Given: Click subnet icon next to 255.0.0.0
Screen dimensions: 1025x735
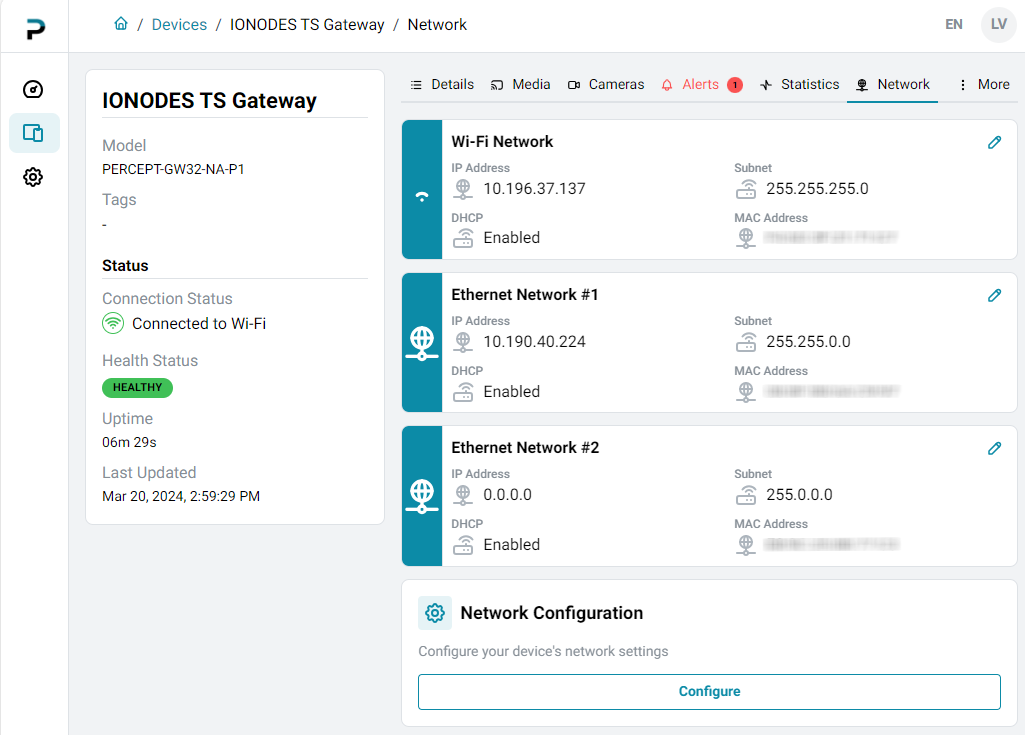Looking at the screenshot, I should click(x=746, y=495).
